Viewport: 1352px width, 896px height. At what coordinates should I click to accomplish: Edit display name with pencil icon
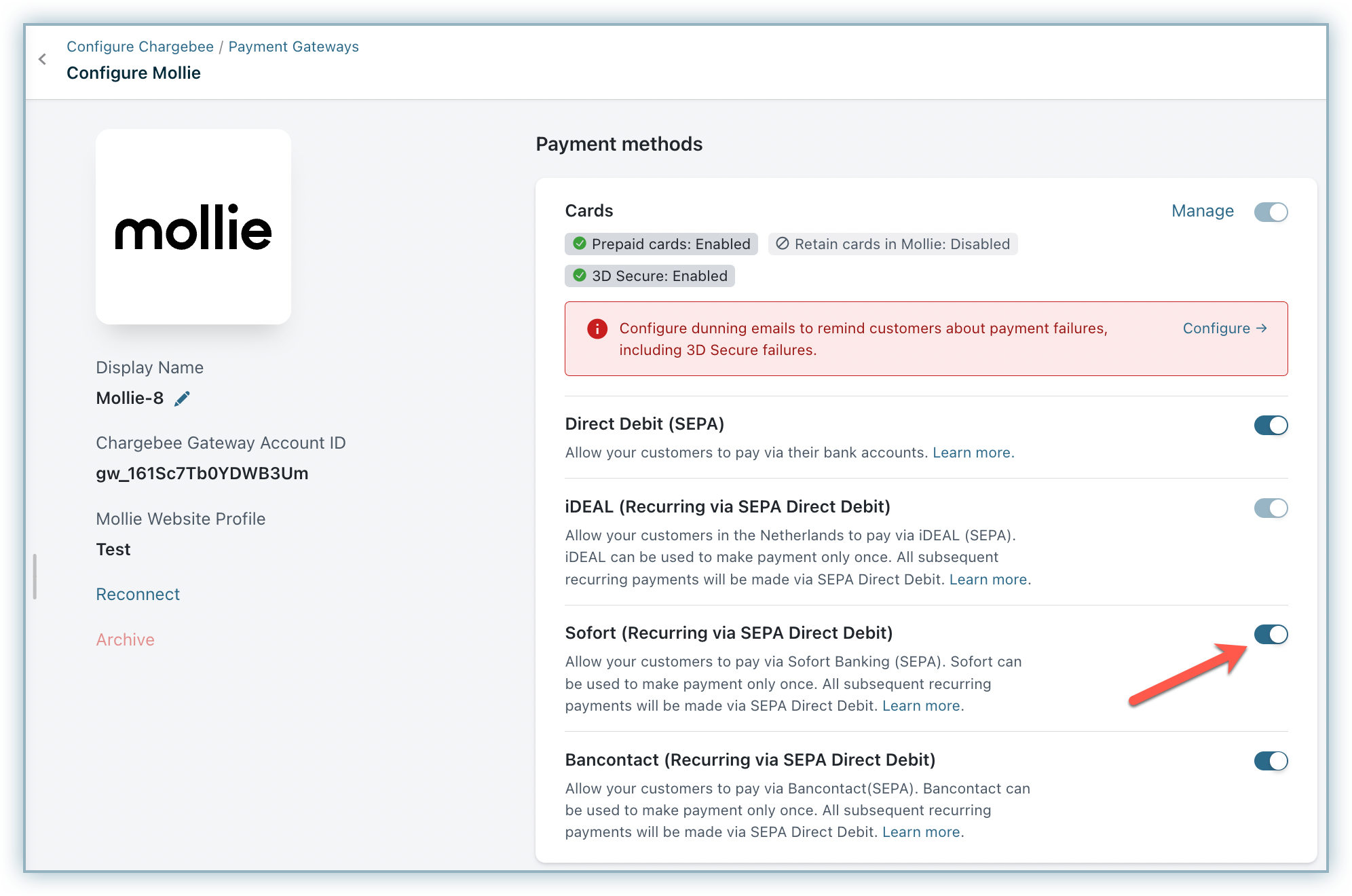coord(182,398)
